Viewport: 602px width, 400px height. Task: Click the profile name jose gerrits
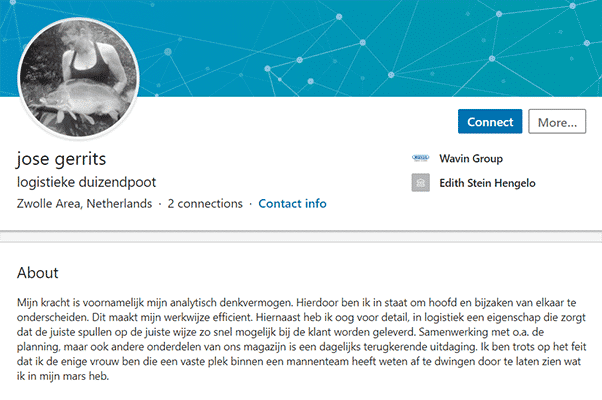pos(61,159)
